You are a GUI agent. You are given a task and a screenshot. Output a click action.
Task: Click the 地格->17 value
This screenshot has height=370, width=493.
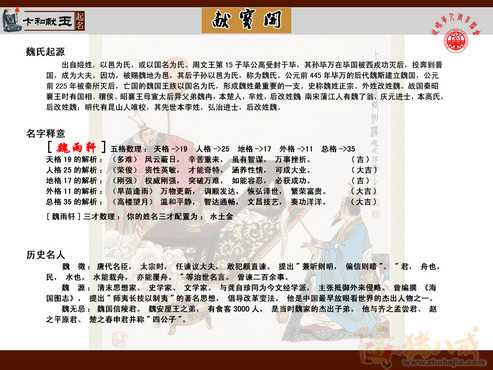255,149
